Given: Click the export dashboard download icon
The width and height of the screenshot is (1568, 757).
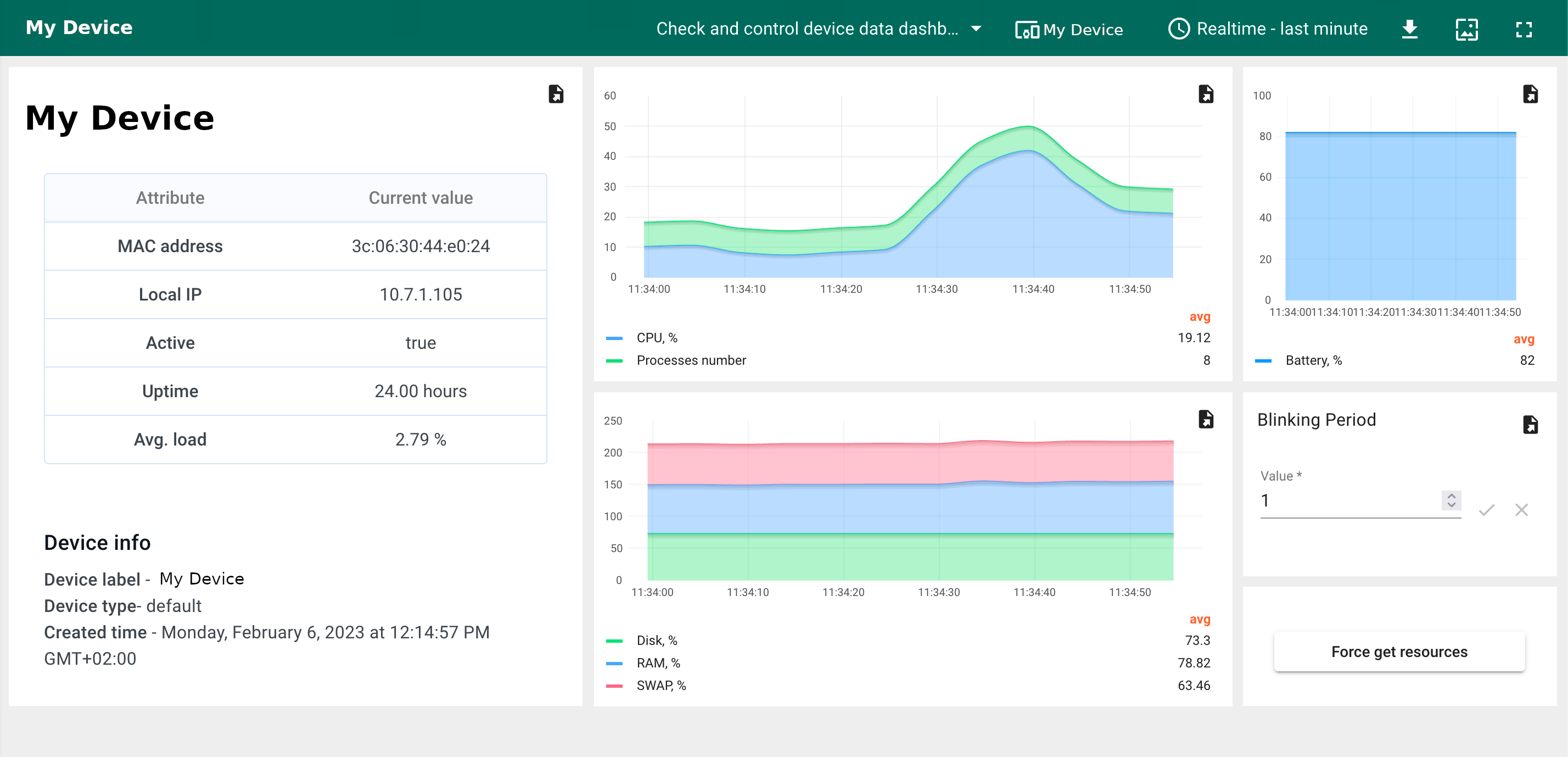Looking at the screenshot, I should click(x=1410, y=29).
